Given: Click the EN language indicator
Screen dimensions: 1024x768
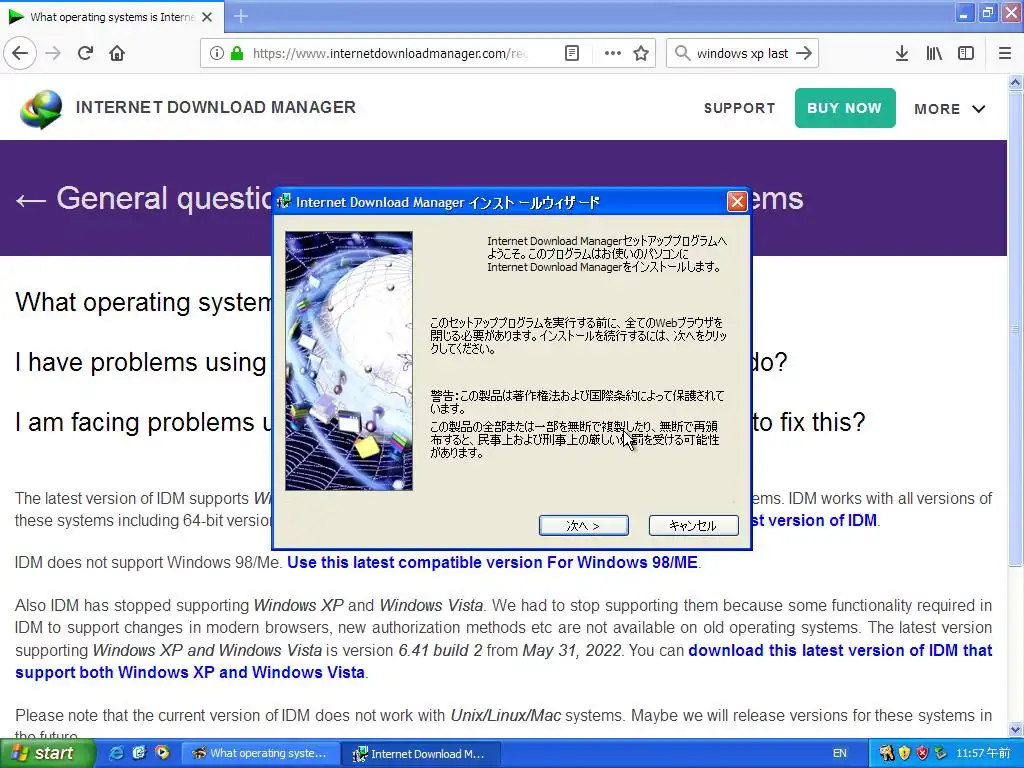Looking at the screenshot, I should coord(840,753).
